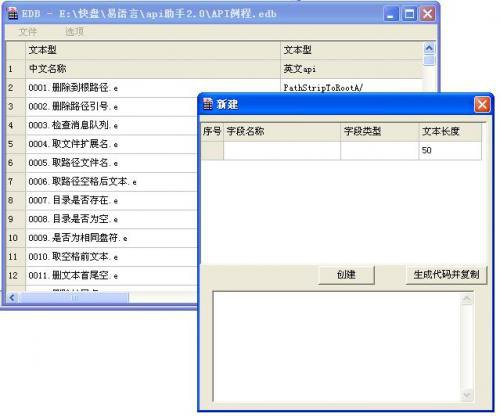The width and height of the screenshot is (500, 417).
Task: Click the up arrow of the EDB table scrollbar
Action: pyautogui.click(x=429, y=48)
